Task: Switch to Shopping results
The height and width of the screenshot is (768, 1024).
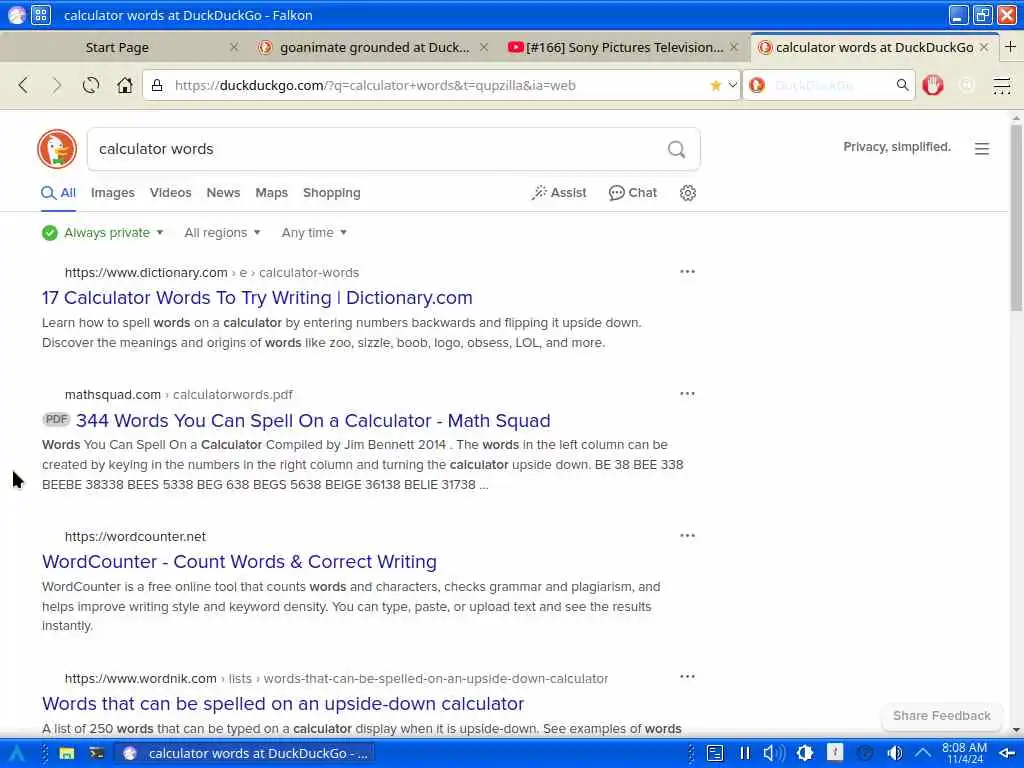Action: 332,193
